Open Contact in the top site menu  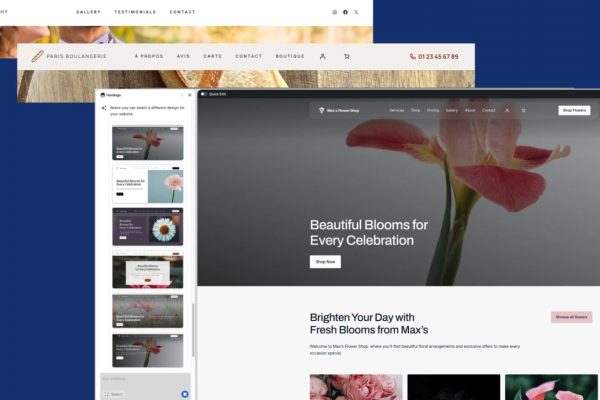click(x=183, y=12)
